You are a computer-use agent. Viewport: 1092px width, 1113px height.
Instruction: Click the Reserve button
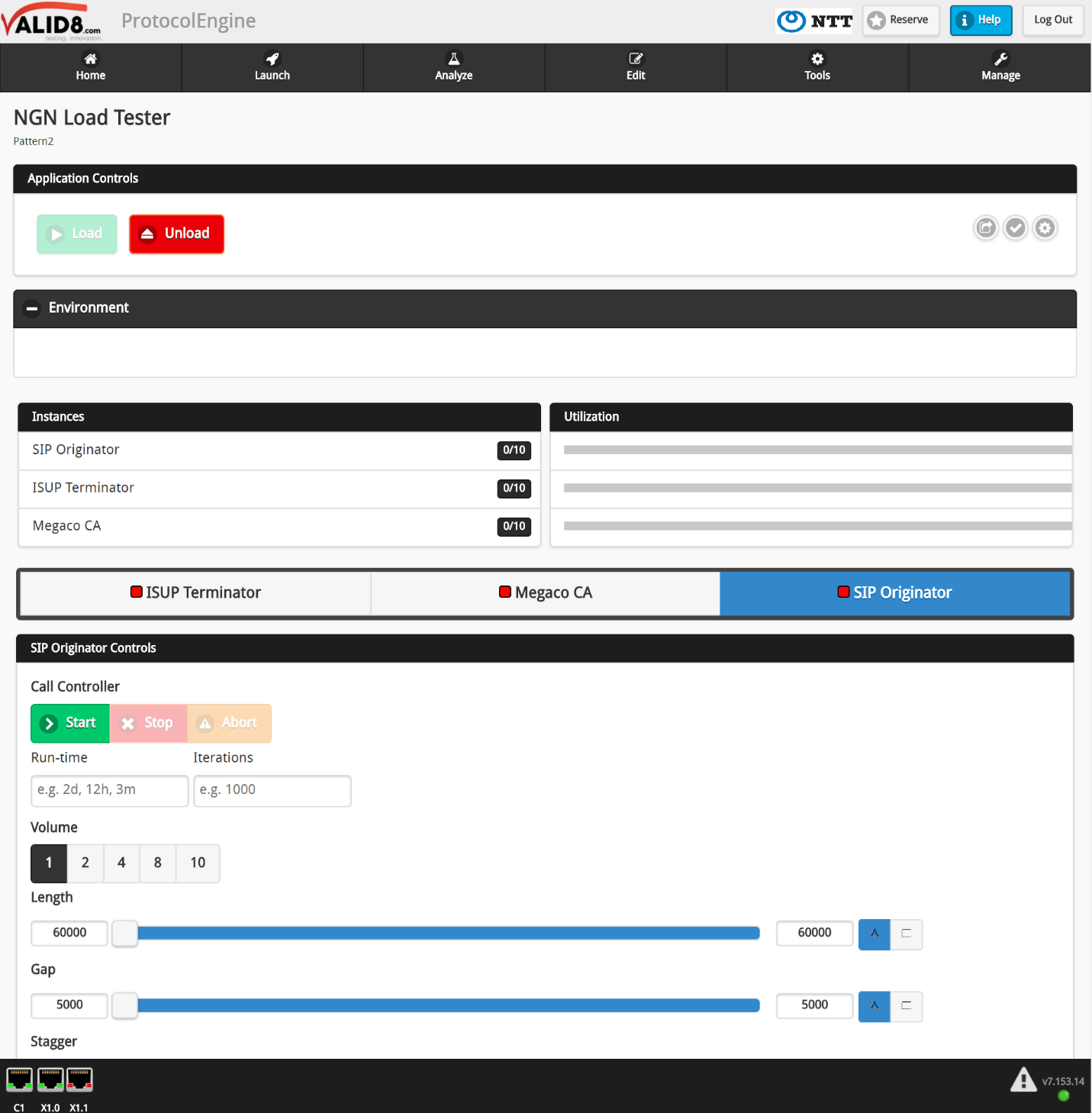pos(900,21)
